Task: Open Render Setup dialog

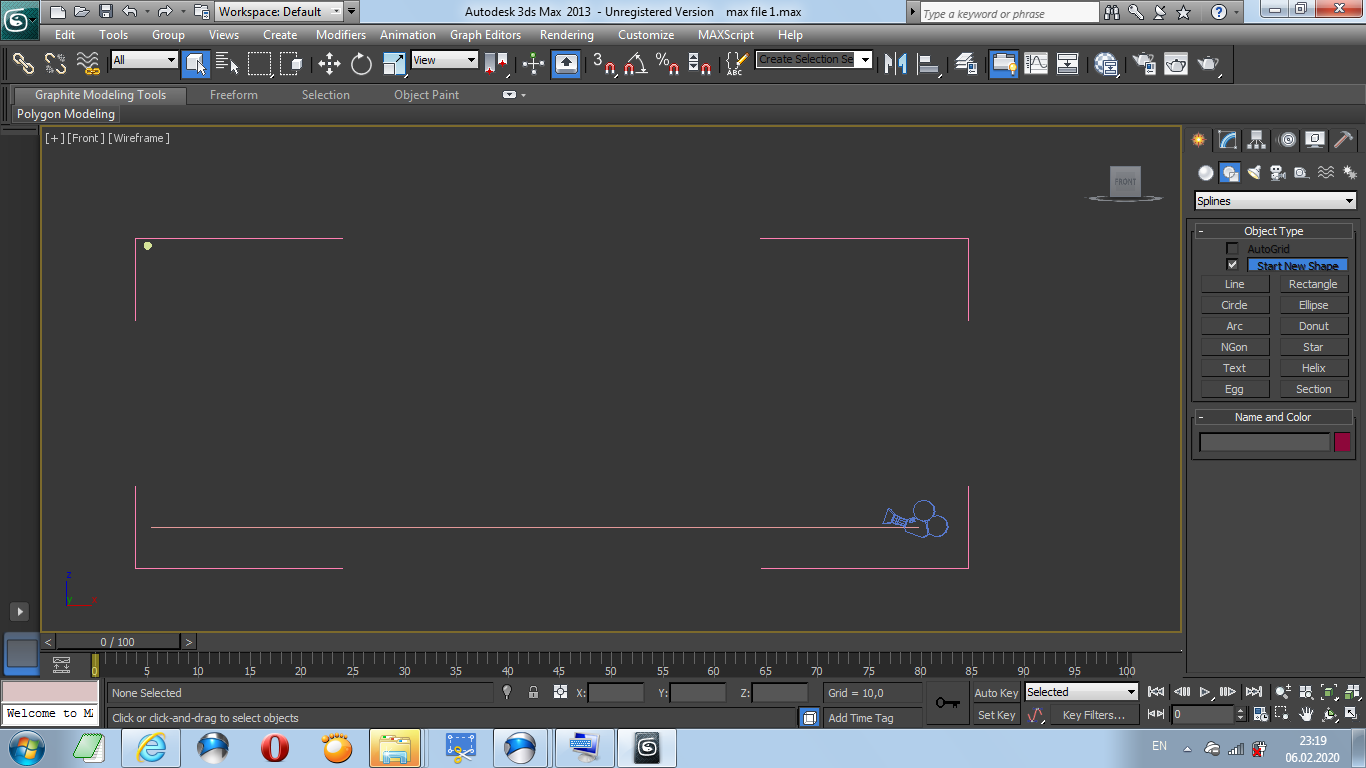Action: pyautogui.click(x=1143, y=64)
